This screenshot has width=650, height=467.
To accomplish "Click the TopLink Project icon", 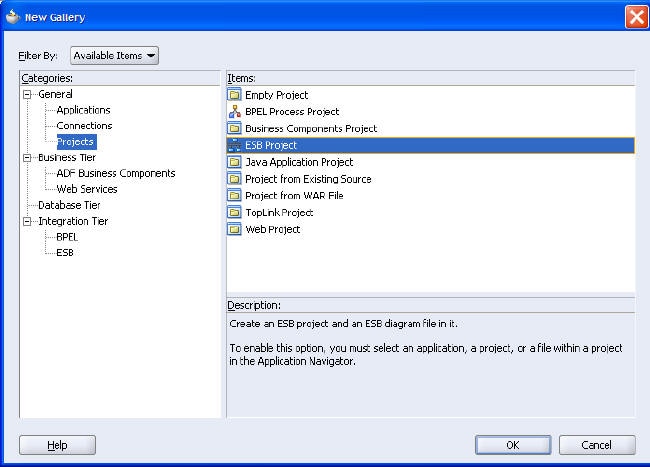I will pos(234,213).
